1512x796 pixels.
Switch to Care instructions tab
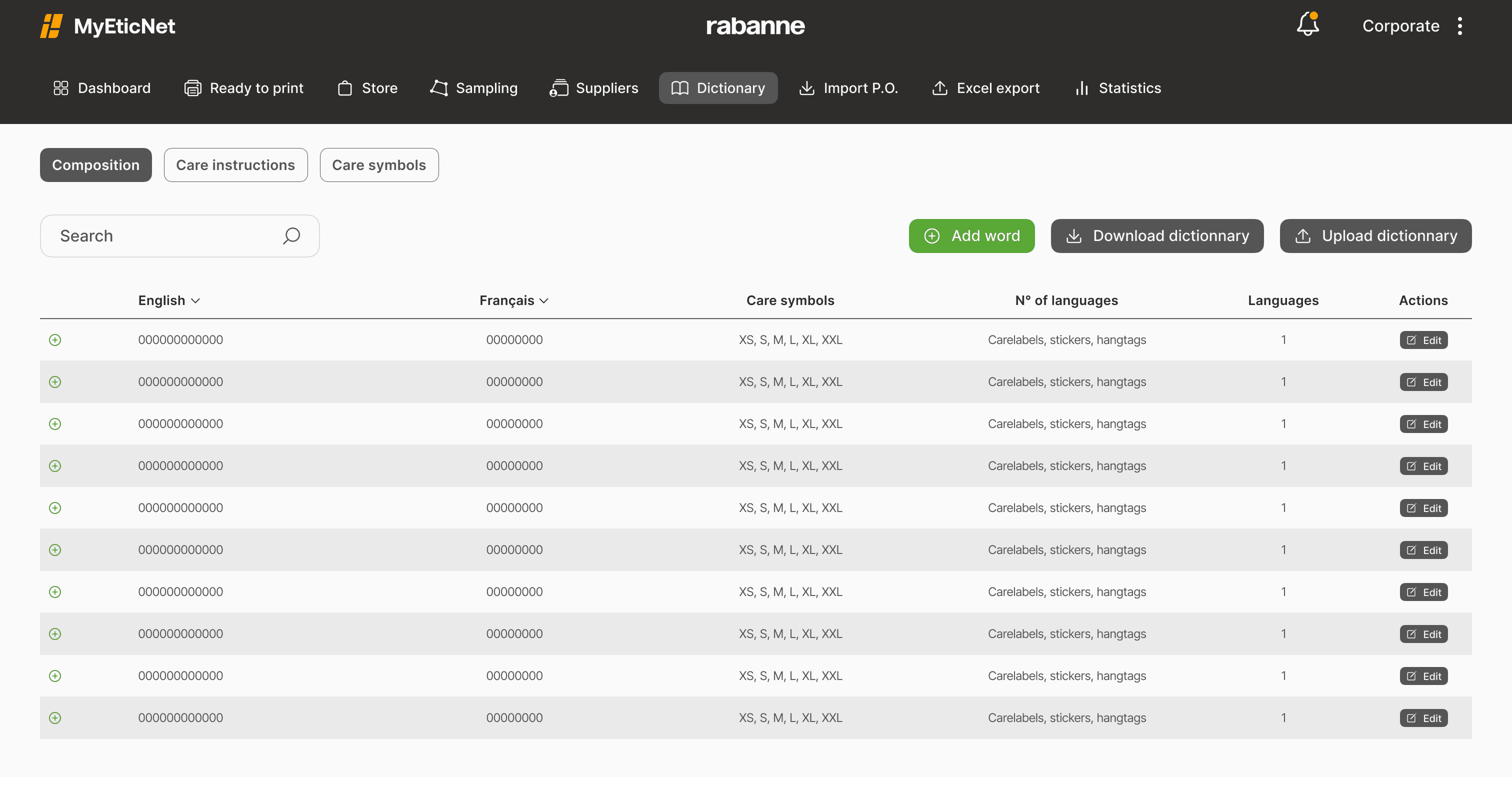click(235, 165)
